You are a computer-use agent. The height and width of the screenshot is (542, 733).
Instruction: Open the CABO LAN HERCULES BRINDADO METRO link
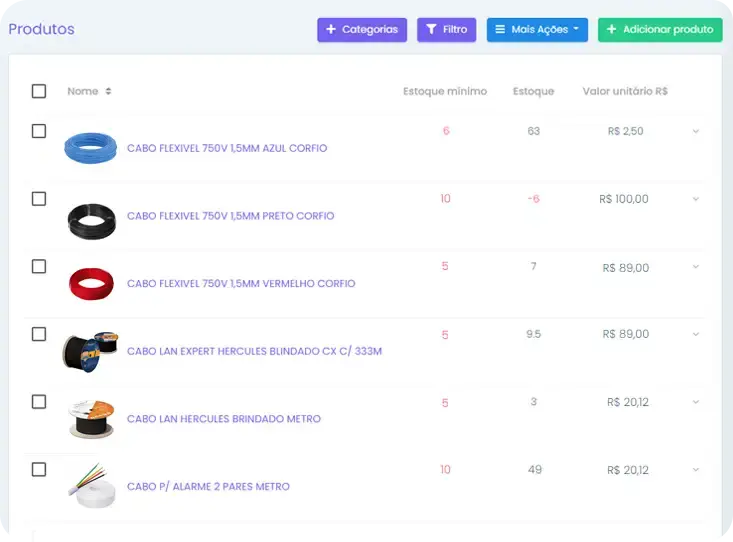pos(224,419)
